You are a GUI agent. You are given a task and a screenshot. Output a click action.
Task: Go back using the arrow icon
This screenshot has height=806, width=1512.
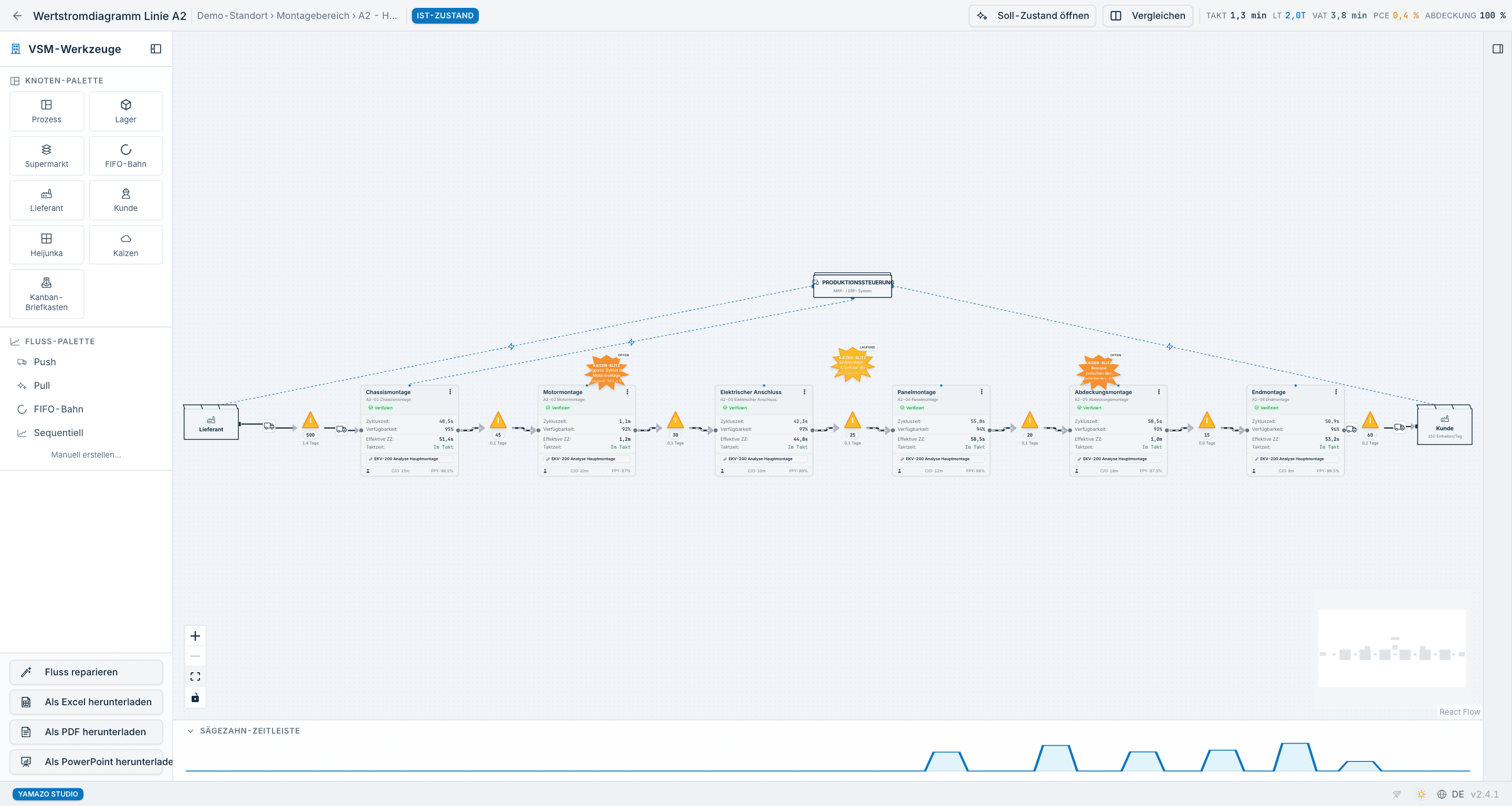[17, 16]
